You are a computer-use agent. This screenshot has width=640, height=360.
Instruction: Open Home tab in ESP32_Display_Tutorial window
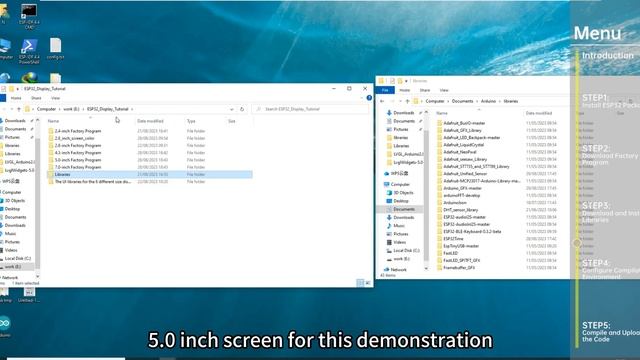[16, 98]
